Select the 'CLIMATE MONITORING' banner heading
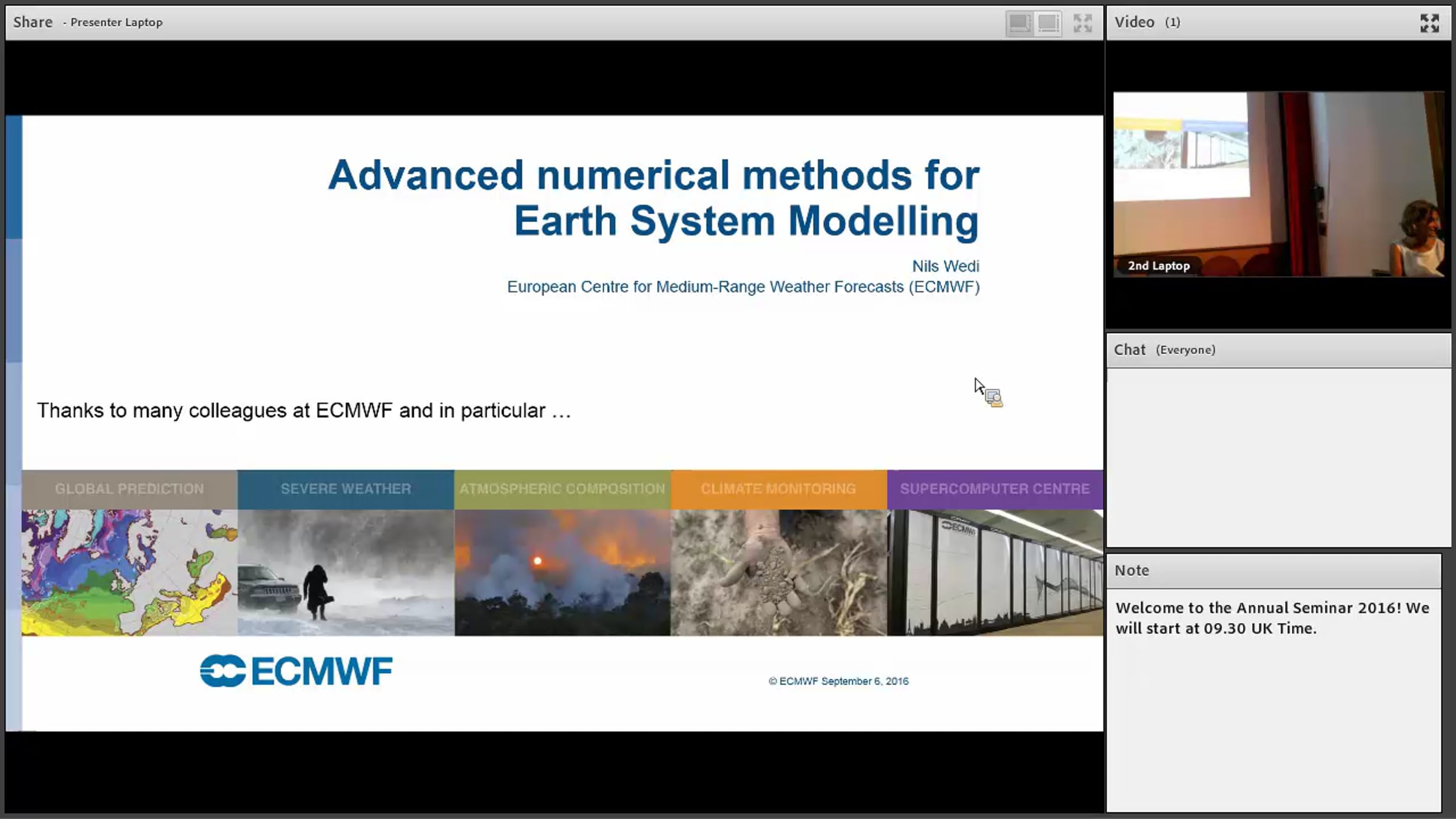 (x=778, y=489)
